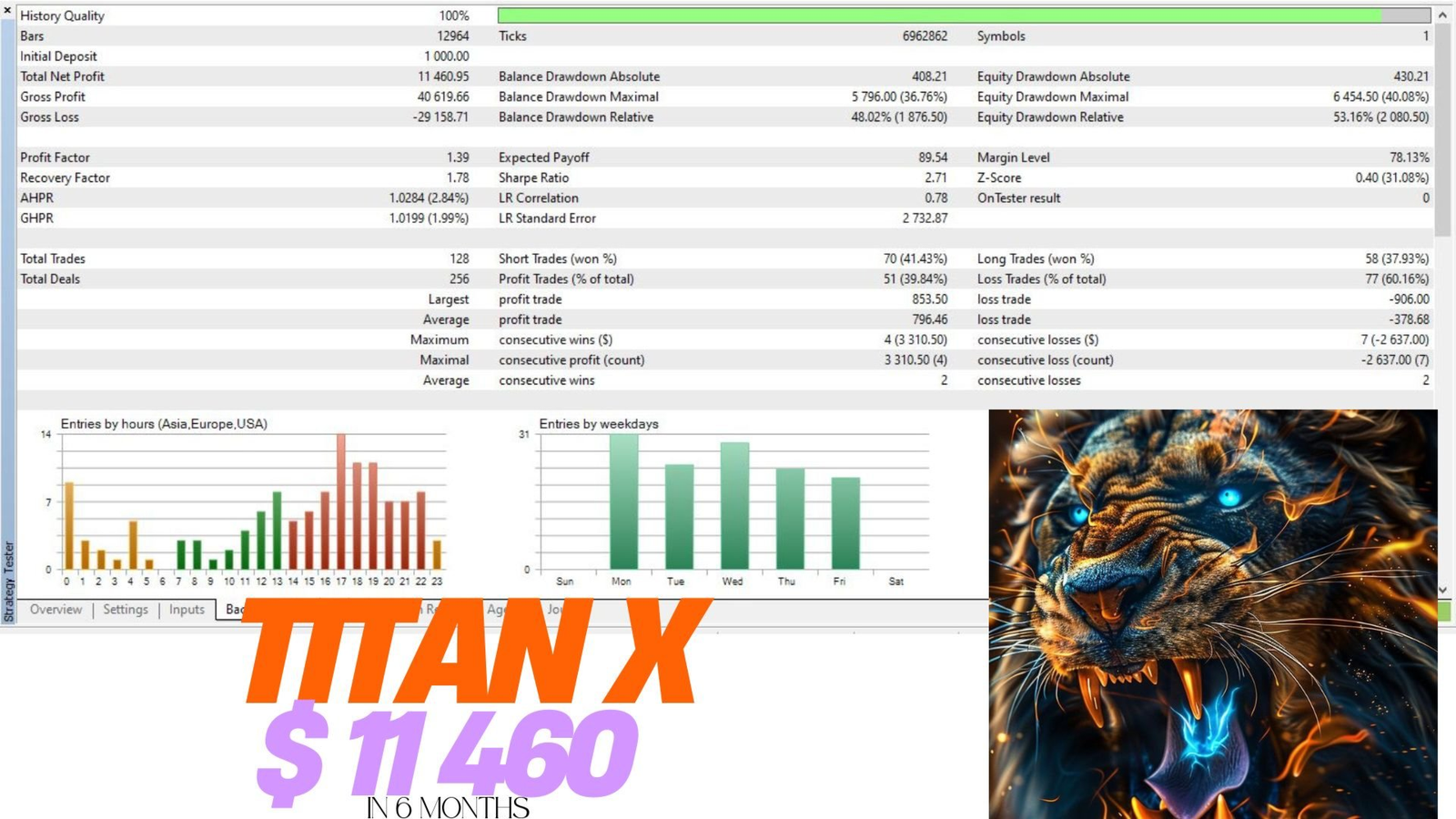The height and width of the screenshot is (819, 1456).
Task: Close the Strategy Tester panel
Action: point(7,10)
